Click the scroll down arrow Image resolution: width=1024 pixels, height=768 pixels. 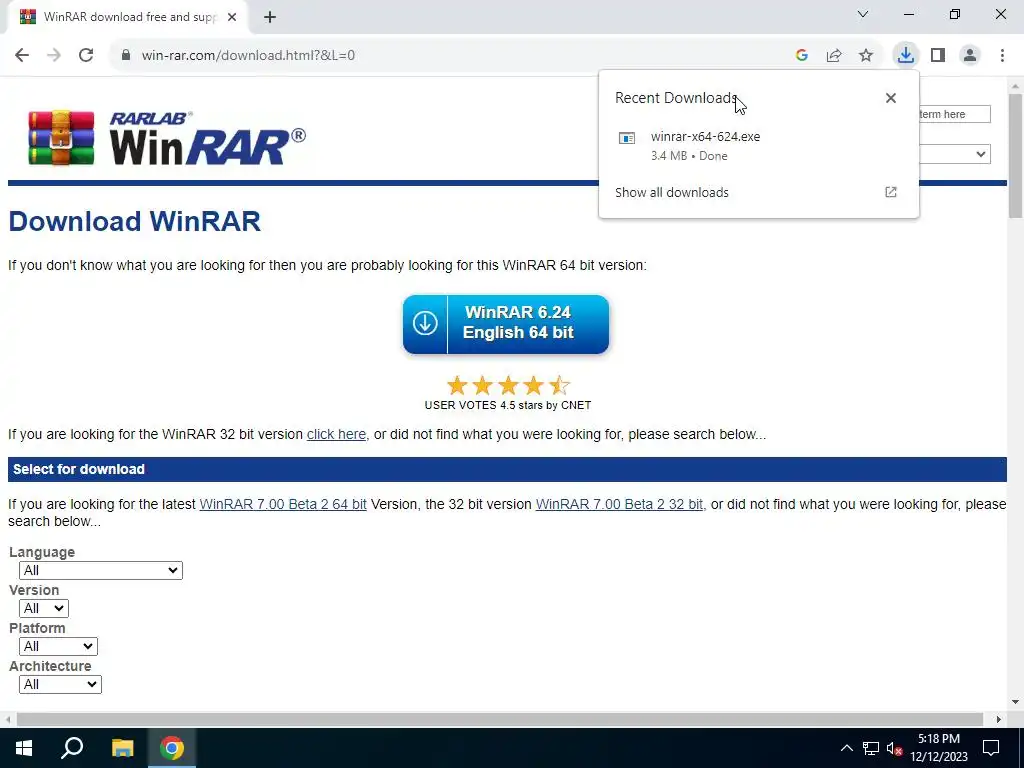[1015, 702]
